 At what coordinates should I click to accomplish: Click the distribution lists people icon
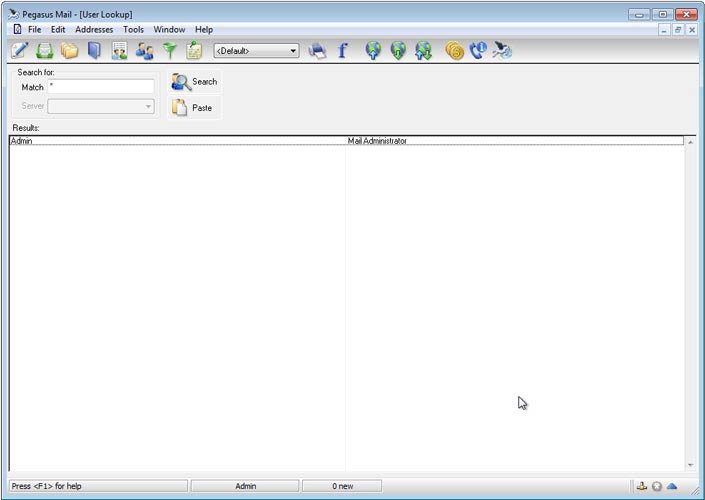[145, 50]
